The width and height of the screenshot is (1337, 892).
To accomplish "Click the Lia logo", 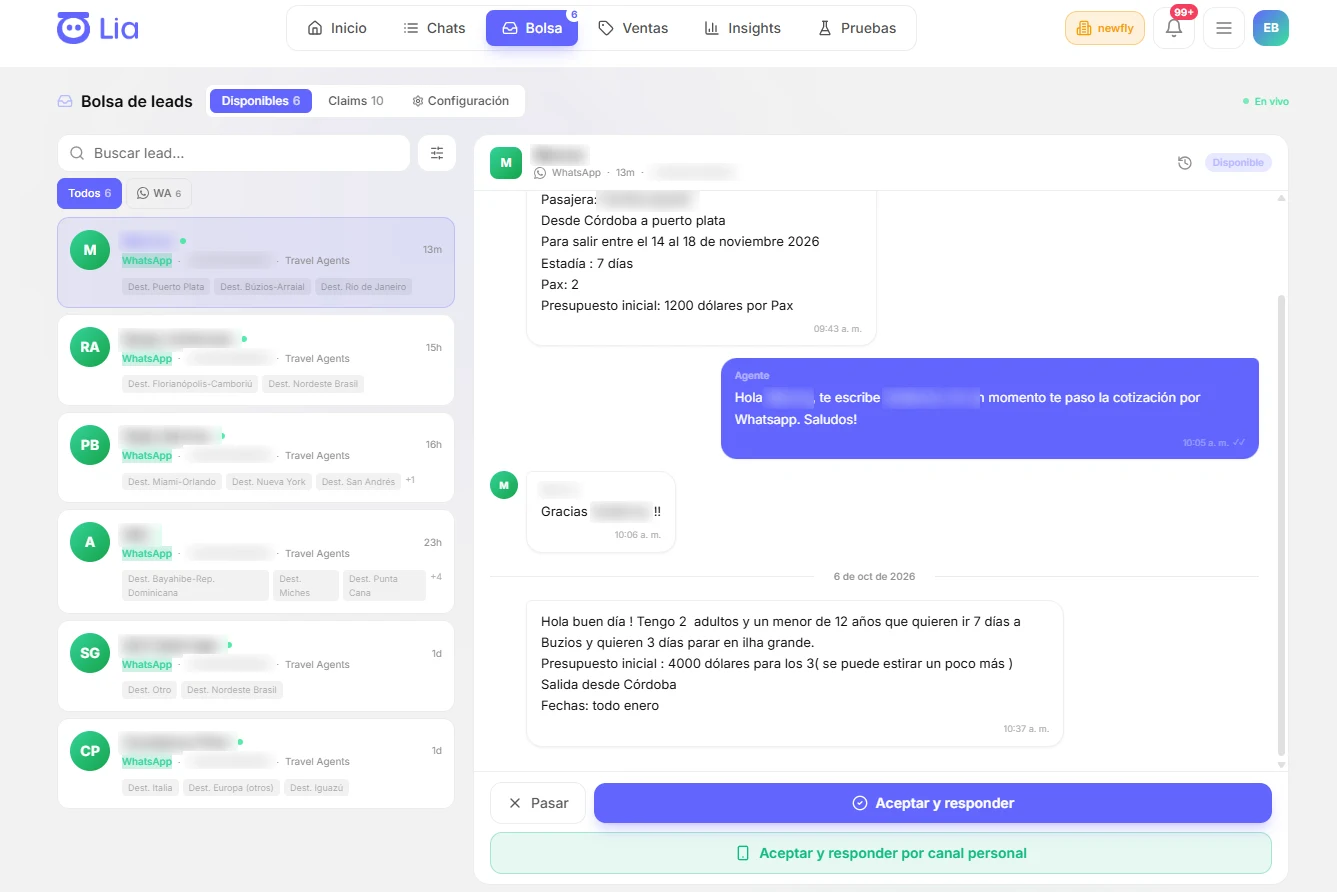I will (x=98, y=28).
